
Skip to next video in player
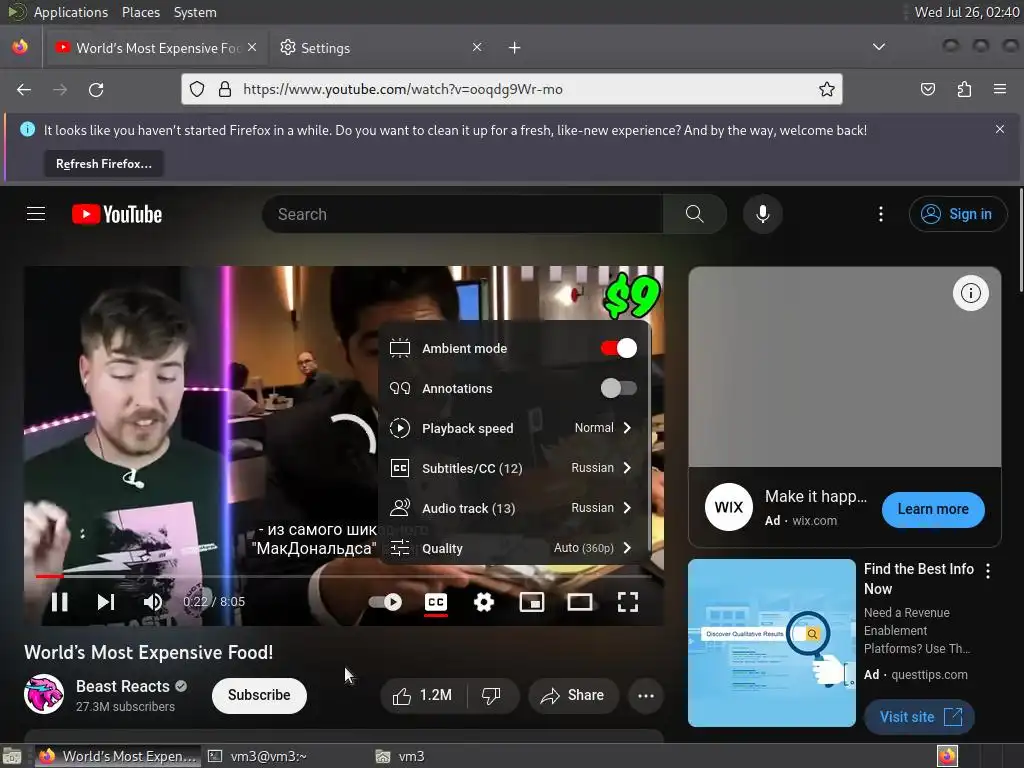click(x=106, y=601)
